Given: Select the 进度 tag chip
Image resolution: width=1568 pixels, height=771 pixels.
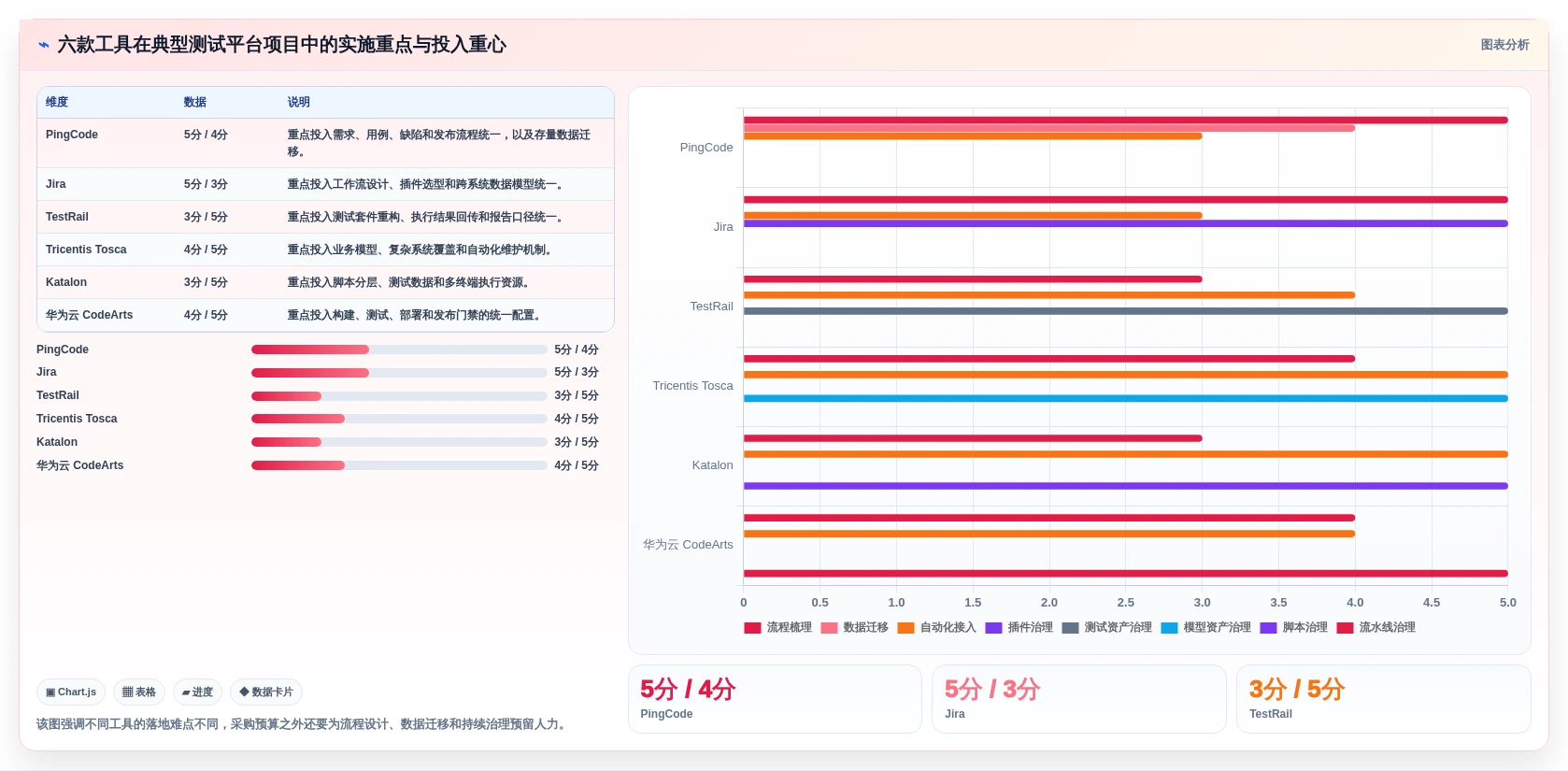Looking at the screenshot, I should click(197, 692).
